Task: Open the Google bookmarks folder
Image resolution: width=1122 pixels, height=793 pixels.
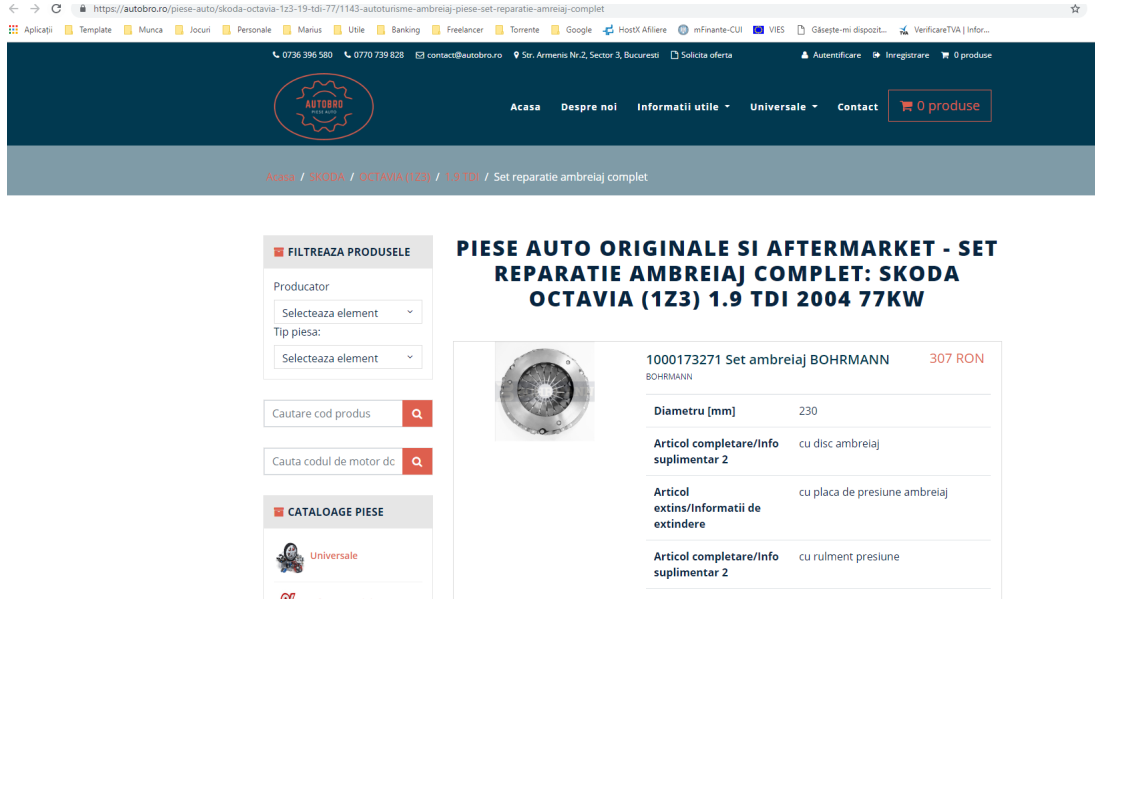Action: click(x=571, y=30)
